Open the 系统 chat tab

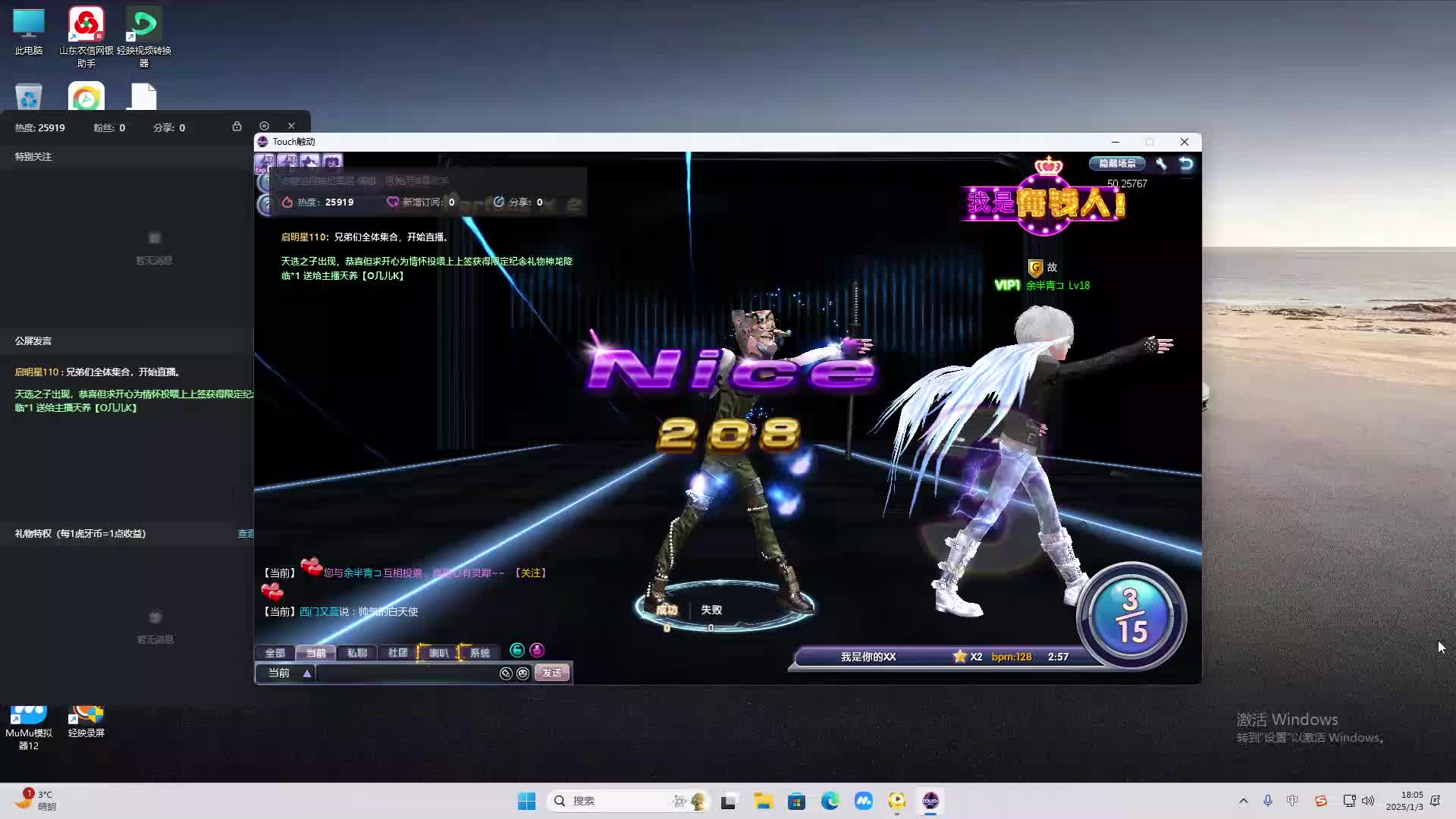[x=479, y=653]
